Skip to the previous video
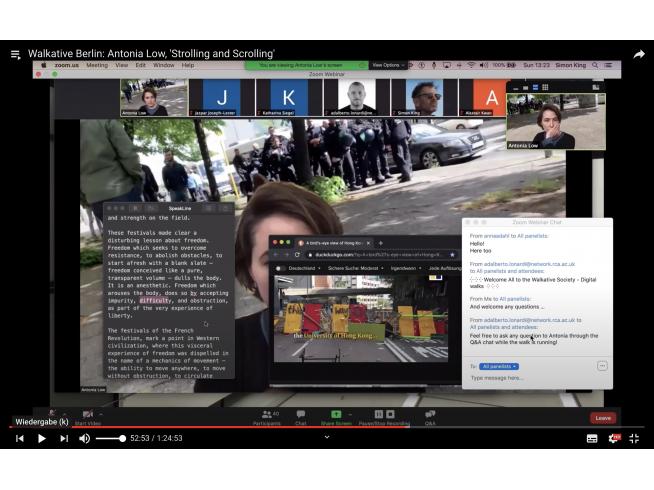The image size is (654, 490). coord(19,438)
